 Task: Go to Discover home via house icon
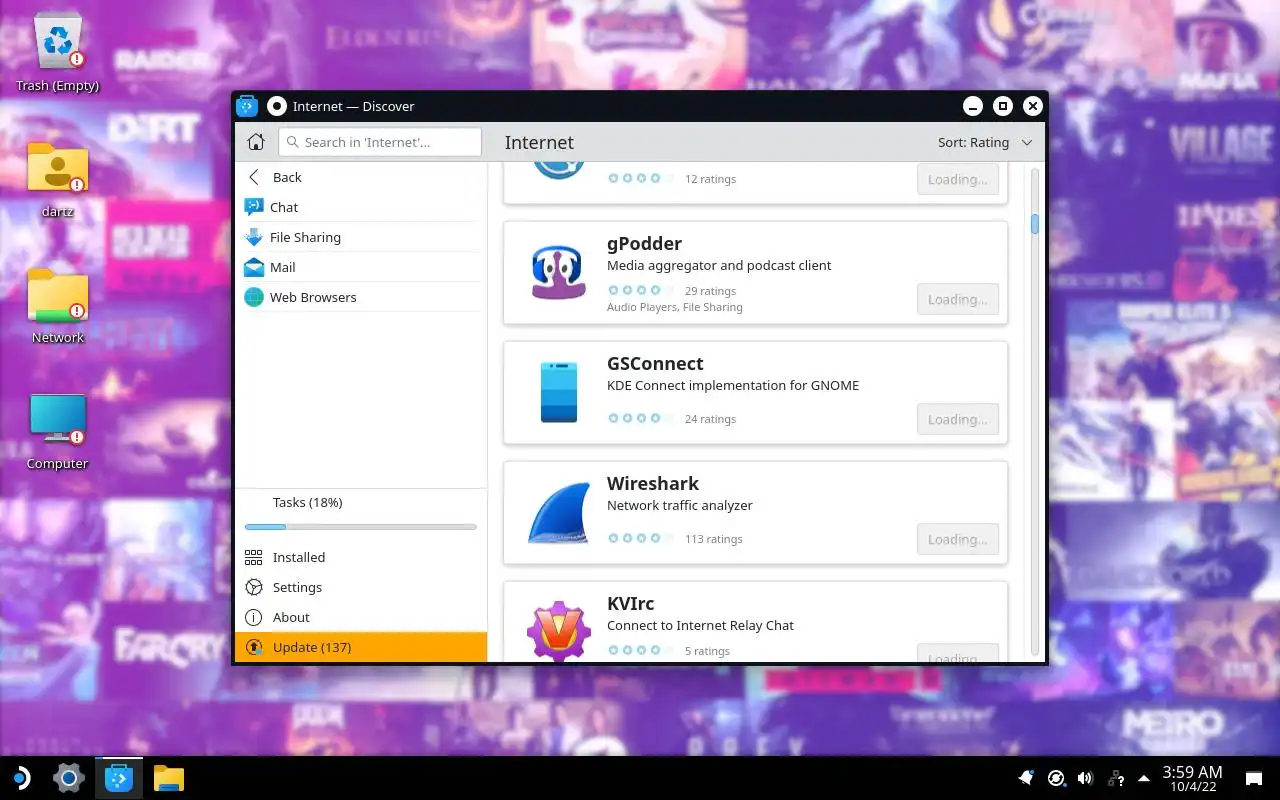coord(256,142)
